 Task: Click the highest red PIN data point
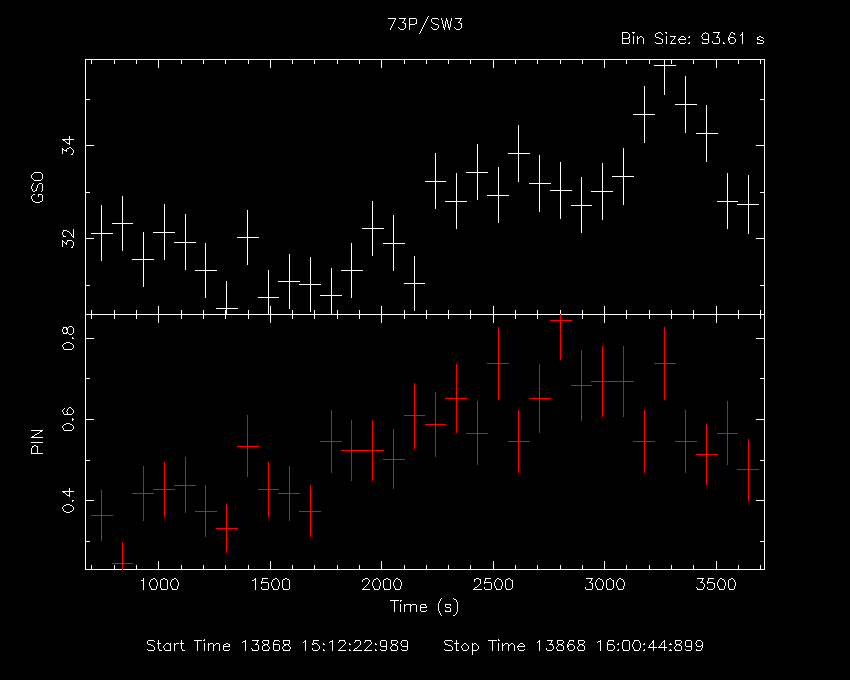(561, 320)
